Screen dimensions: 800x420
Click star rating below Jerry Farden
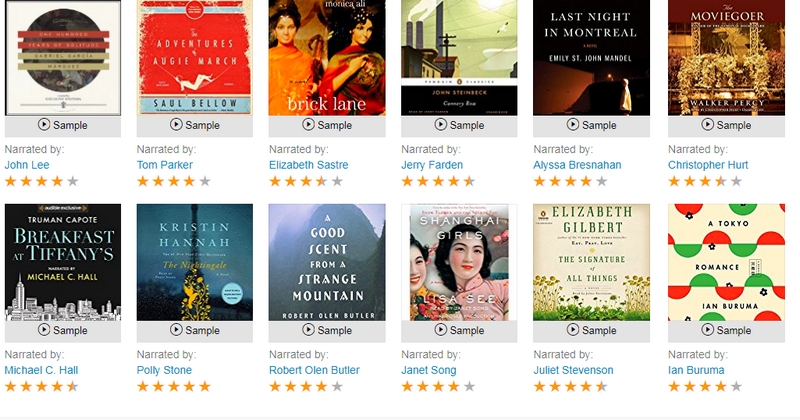[x=438, y=181]
